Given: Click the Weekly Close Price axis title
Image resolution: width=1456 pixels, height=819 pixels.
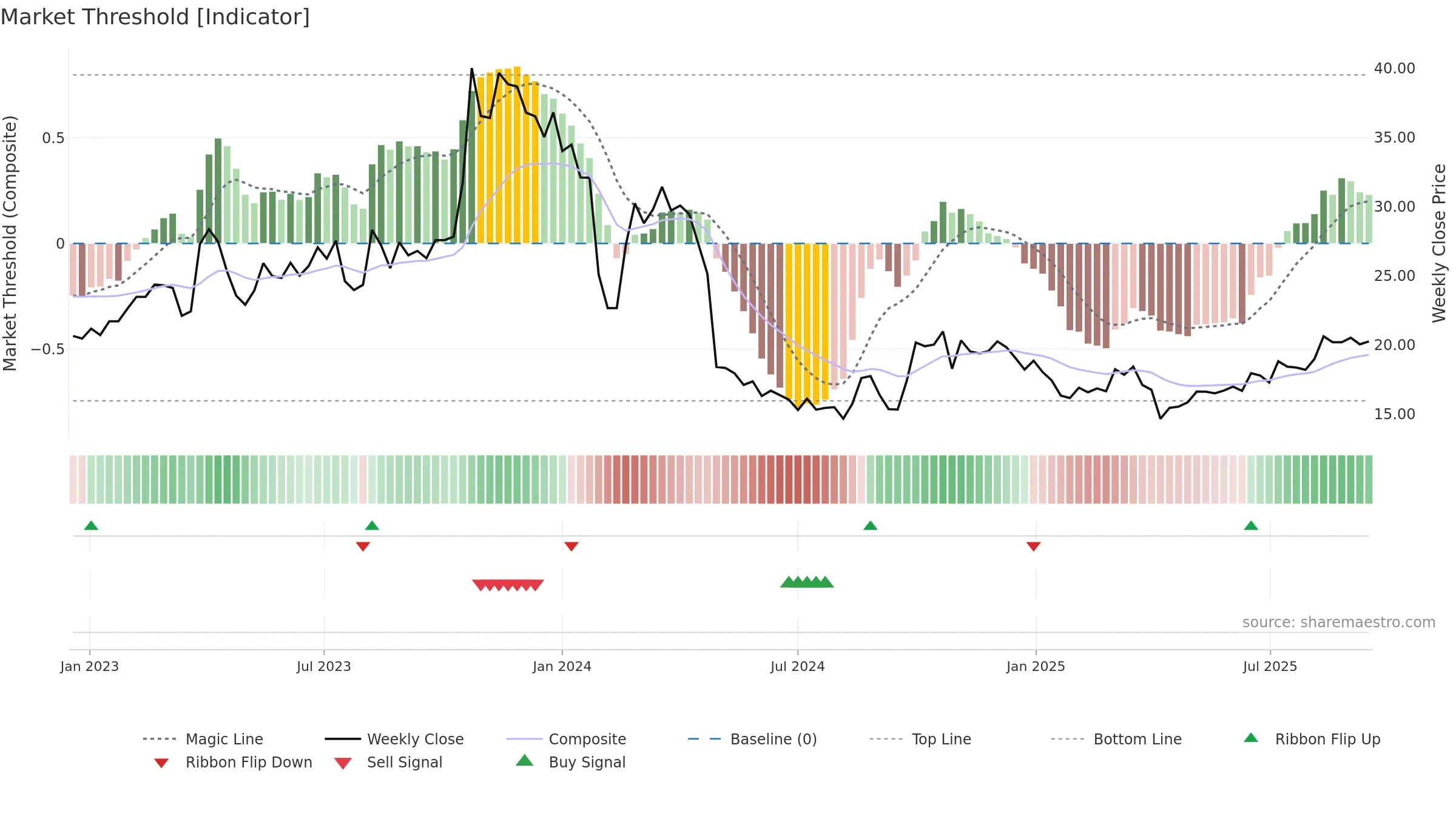Looking at the screenshot, I should 1439,243.
